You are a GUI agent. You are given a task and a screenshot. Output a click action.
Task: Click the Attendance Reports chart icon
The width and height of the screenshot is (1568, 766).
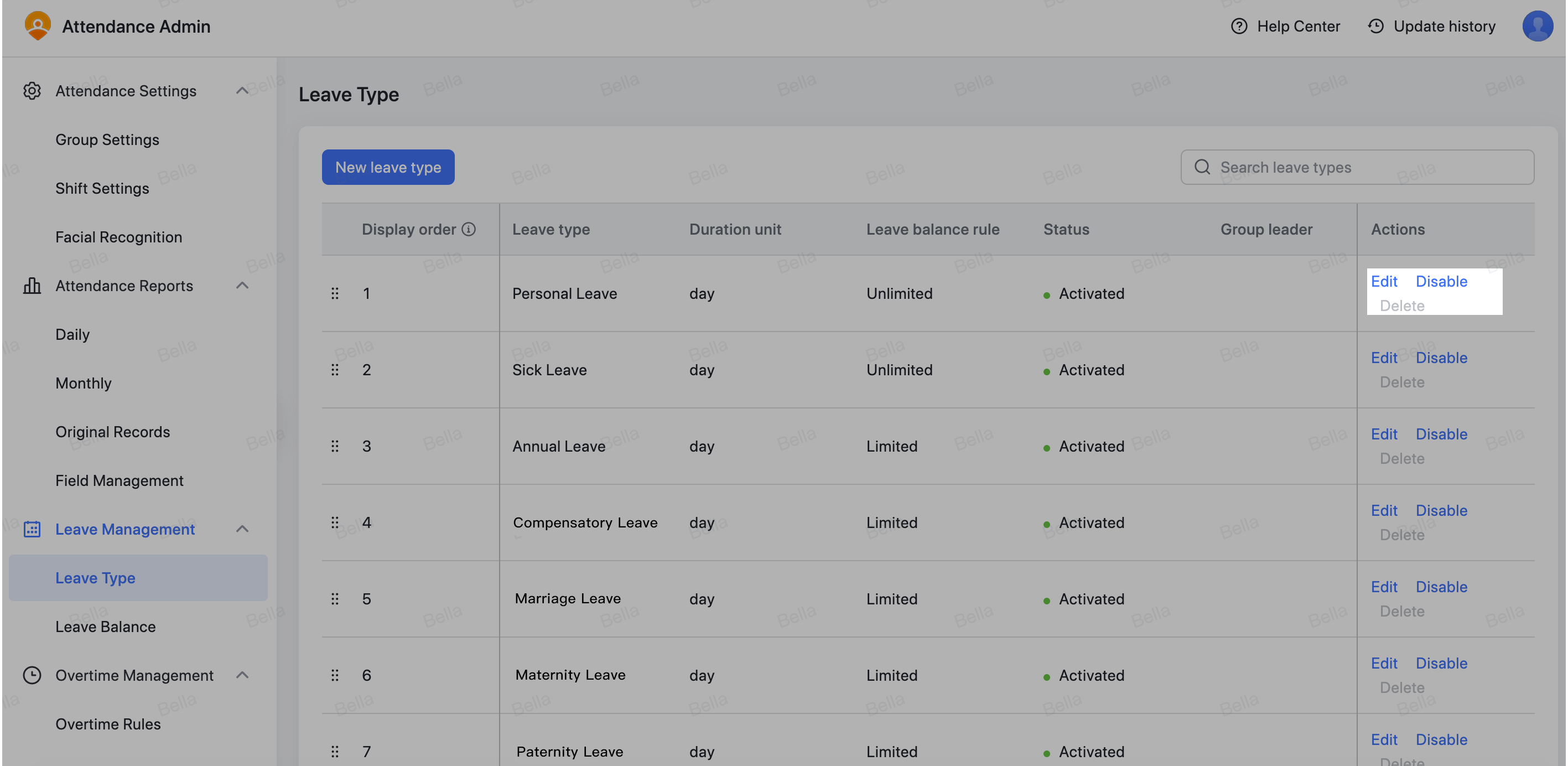click(32, 286)
